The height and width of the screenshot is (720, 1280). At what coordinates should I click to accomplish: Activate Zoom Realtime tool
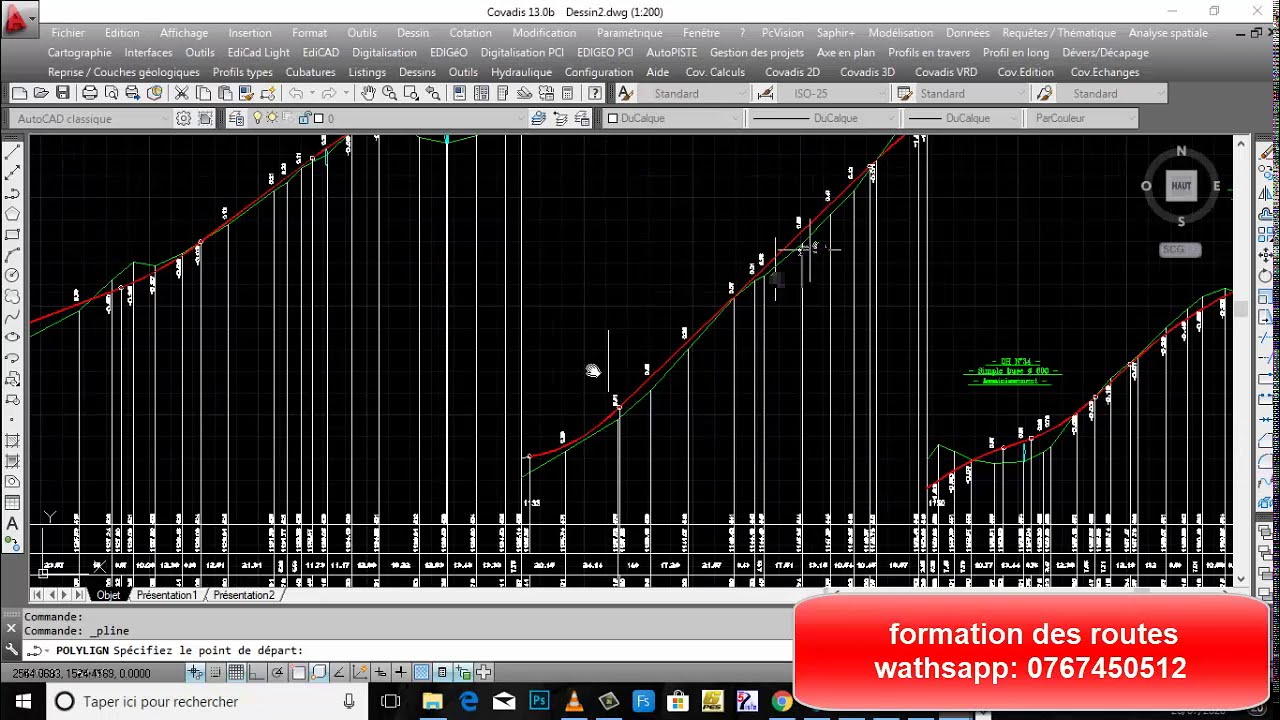click(389, 93)
